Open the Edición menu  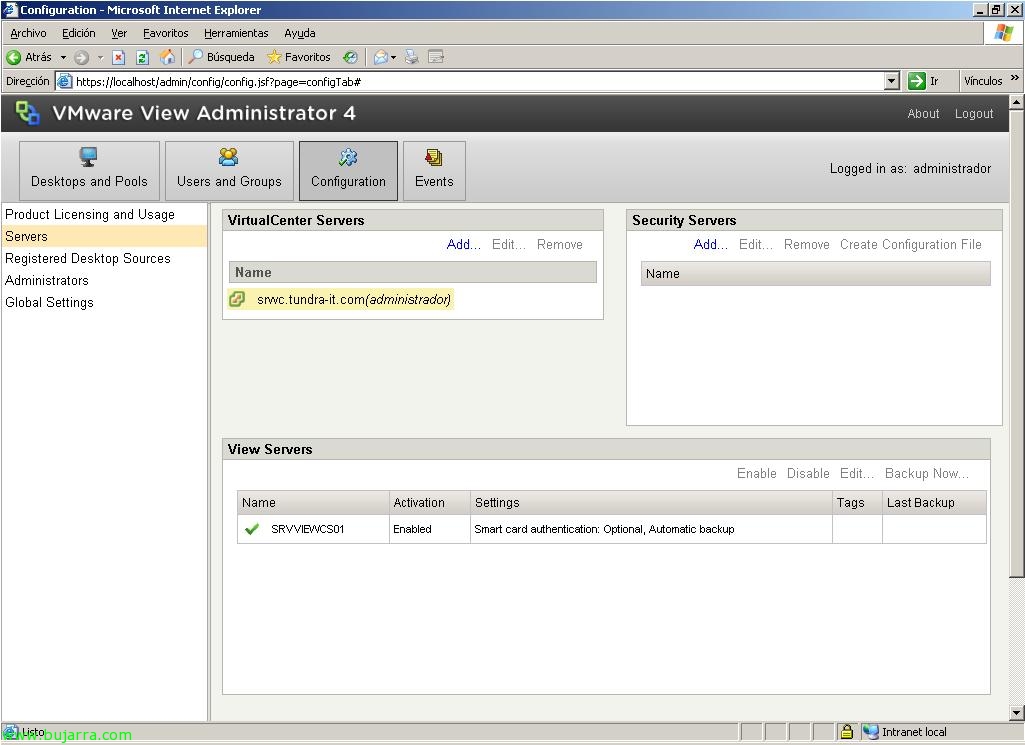[x=78, y=33]
